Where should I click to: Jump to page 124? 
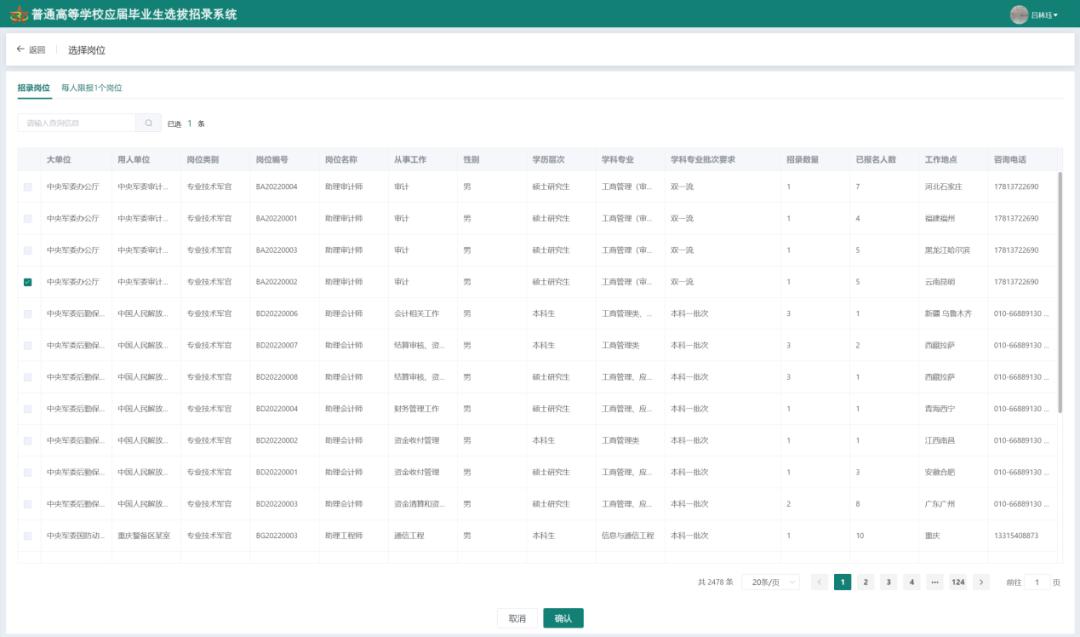958,582
